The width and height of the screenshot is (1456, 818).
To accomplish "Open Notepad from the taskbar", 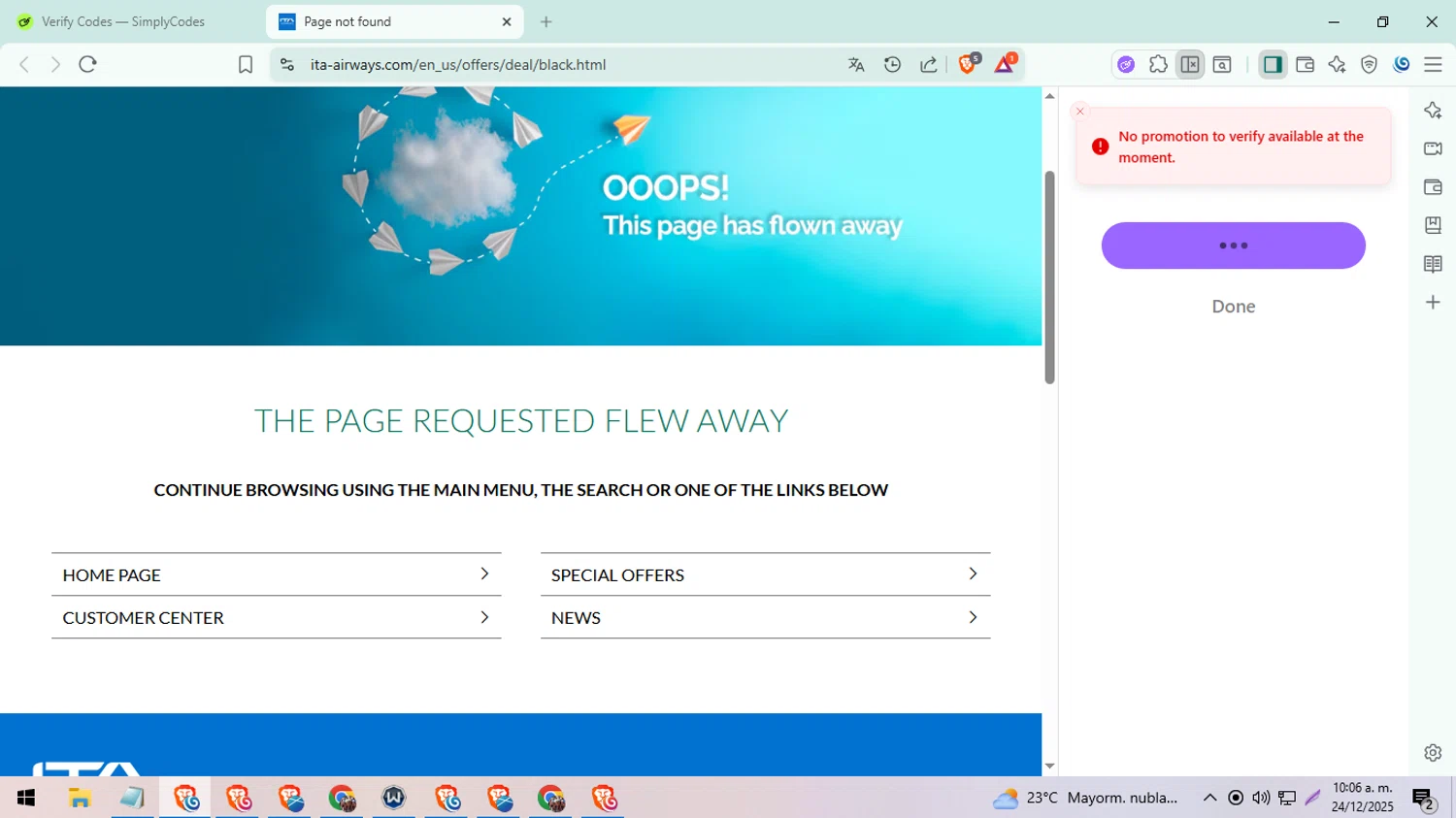I will coord(132,798).
